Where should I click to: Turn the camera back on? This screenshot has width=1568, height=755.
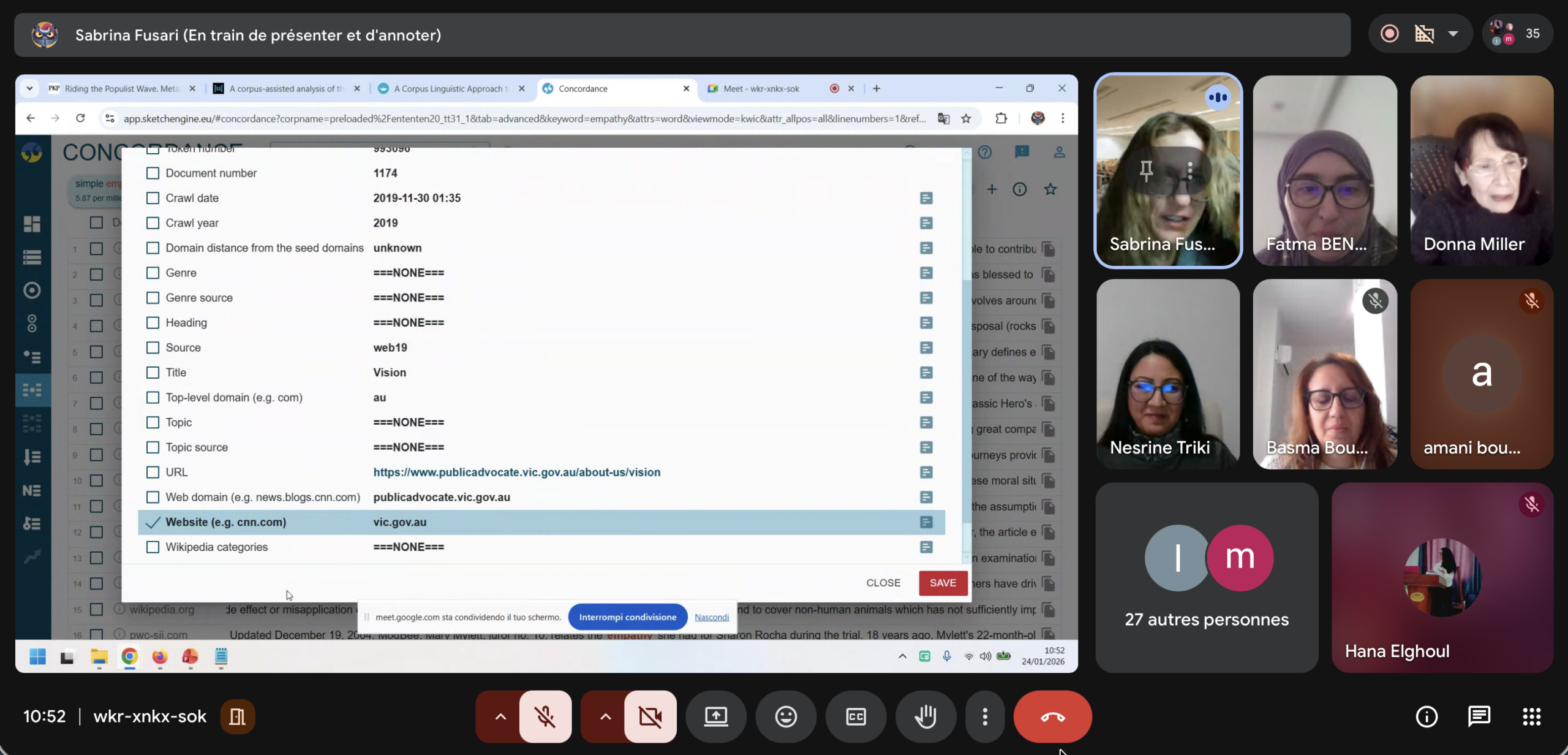tap(650, 716)
